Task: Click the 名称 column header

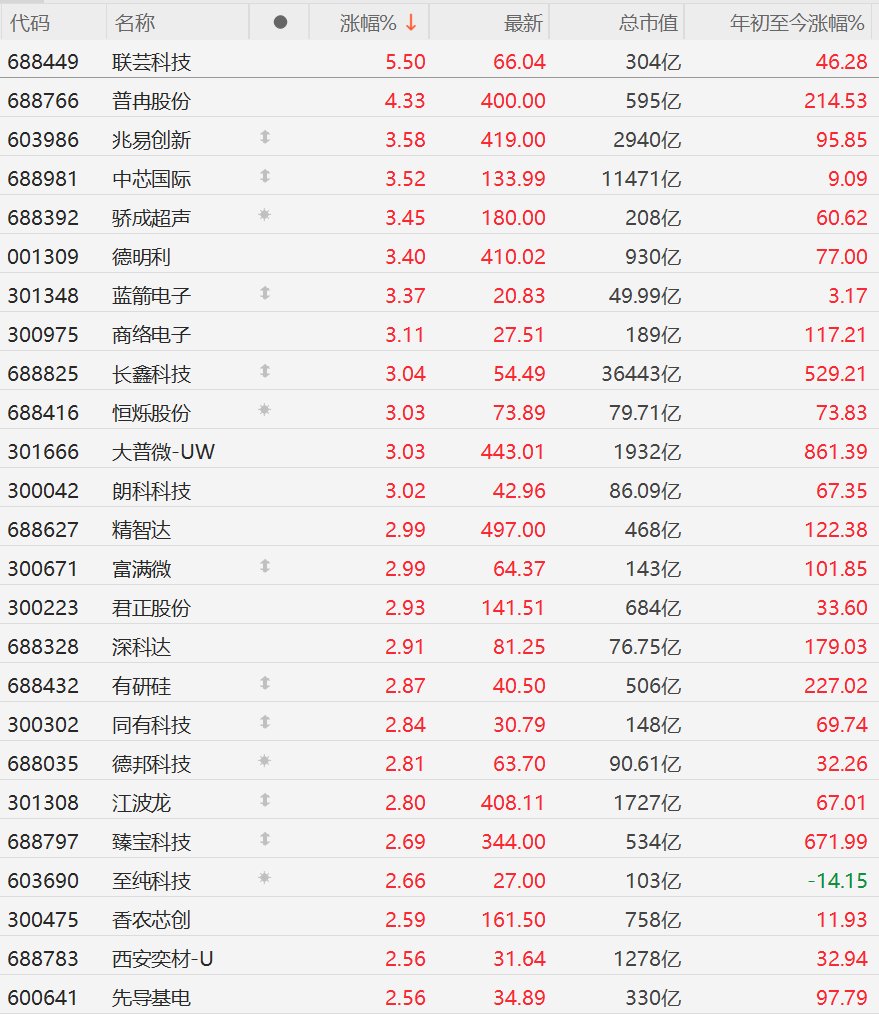Action: 135,23
